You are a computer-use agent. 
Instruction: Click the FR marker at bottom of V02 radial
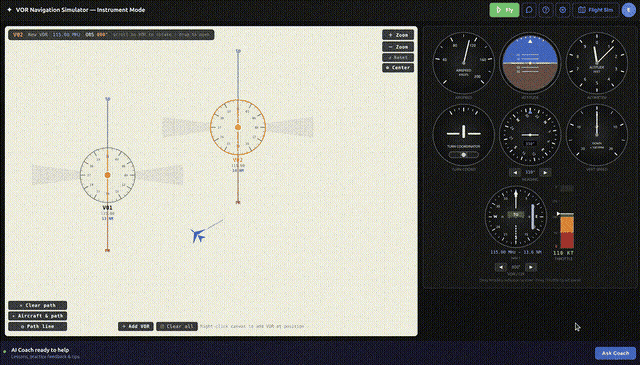(x=238, y=202)
